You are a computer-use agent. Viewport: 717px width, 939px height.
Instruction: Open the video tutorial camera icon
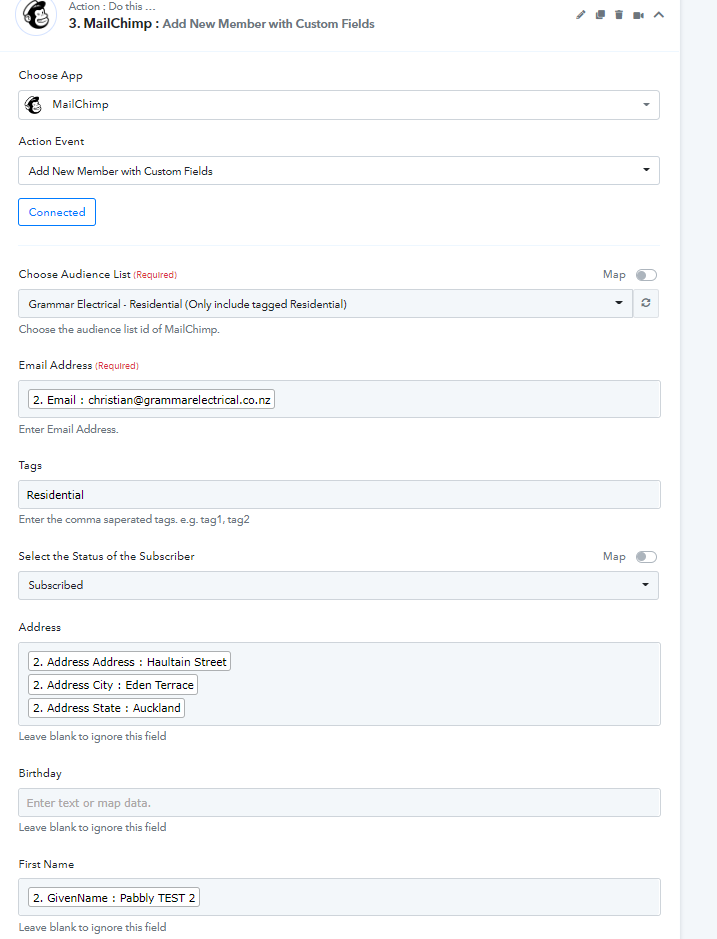coord(639,15)
